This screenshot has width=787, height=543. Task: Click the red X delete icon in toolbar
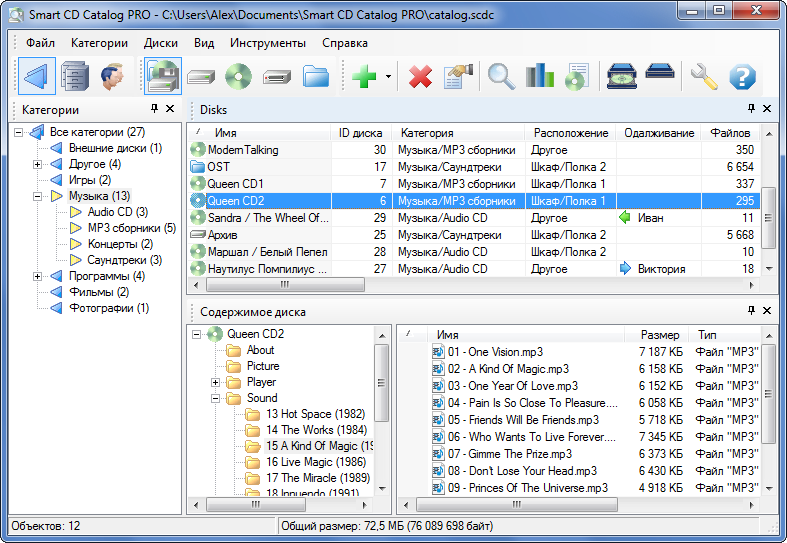pos(420,76)
